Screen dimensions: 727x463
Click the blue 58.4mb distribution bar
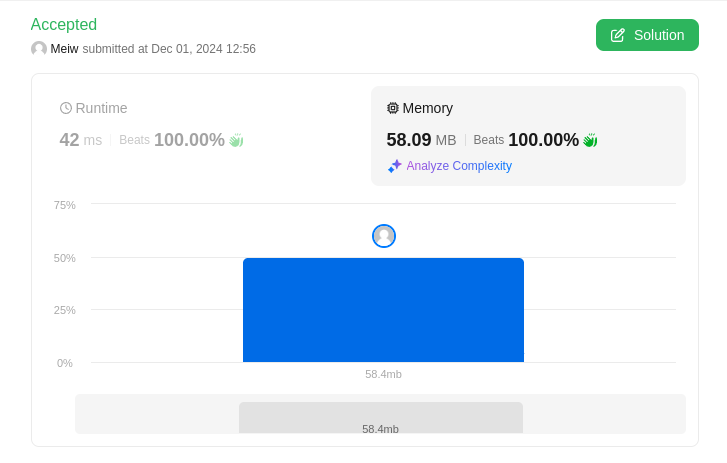point(383,310)
